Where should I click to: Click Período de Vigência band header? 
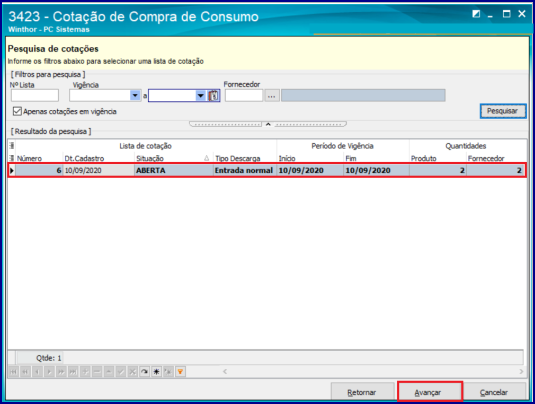[343, 146]
